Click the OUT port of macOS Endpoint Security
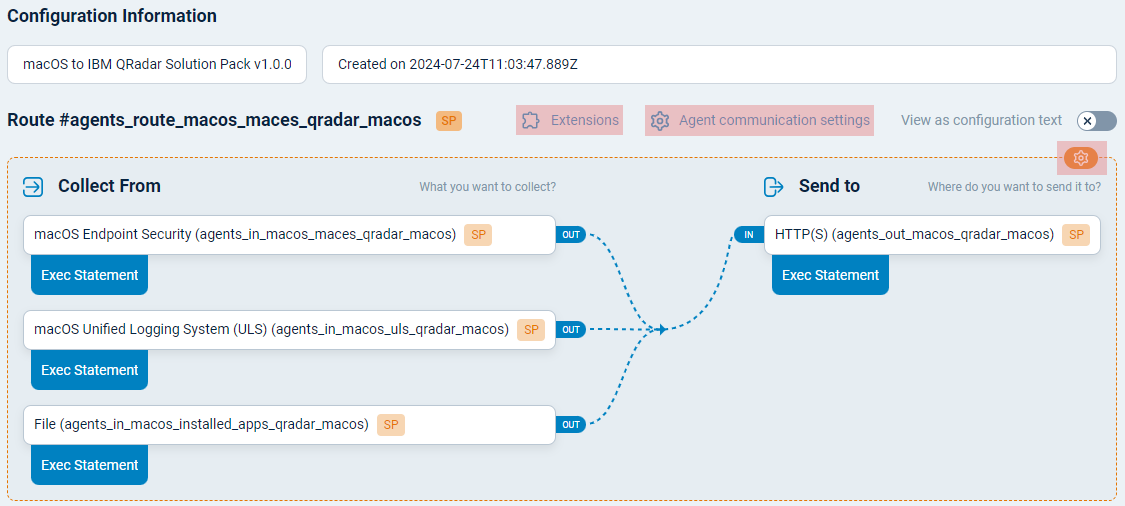 point(570,235)
